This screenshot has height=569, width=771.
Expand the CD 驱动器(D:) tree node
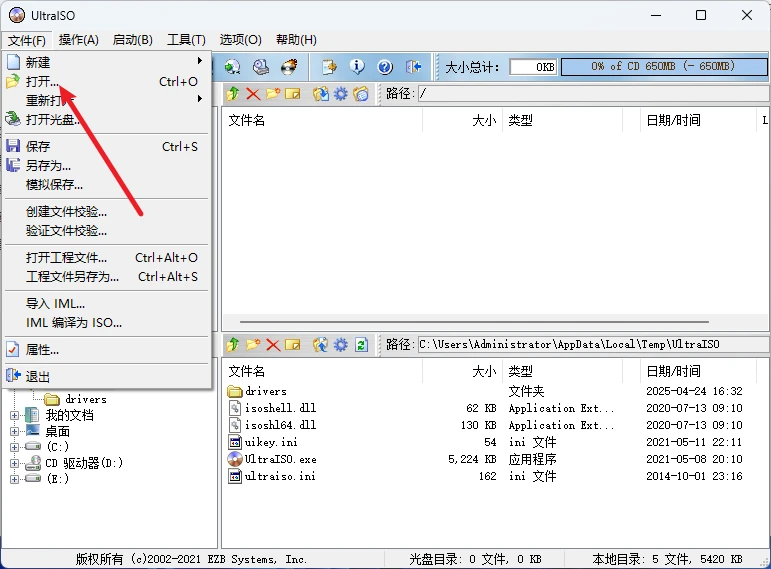click(14, 463)
